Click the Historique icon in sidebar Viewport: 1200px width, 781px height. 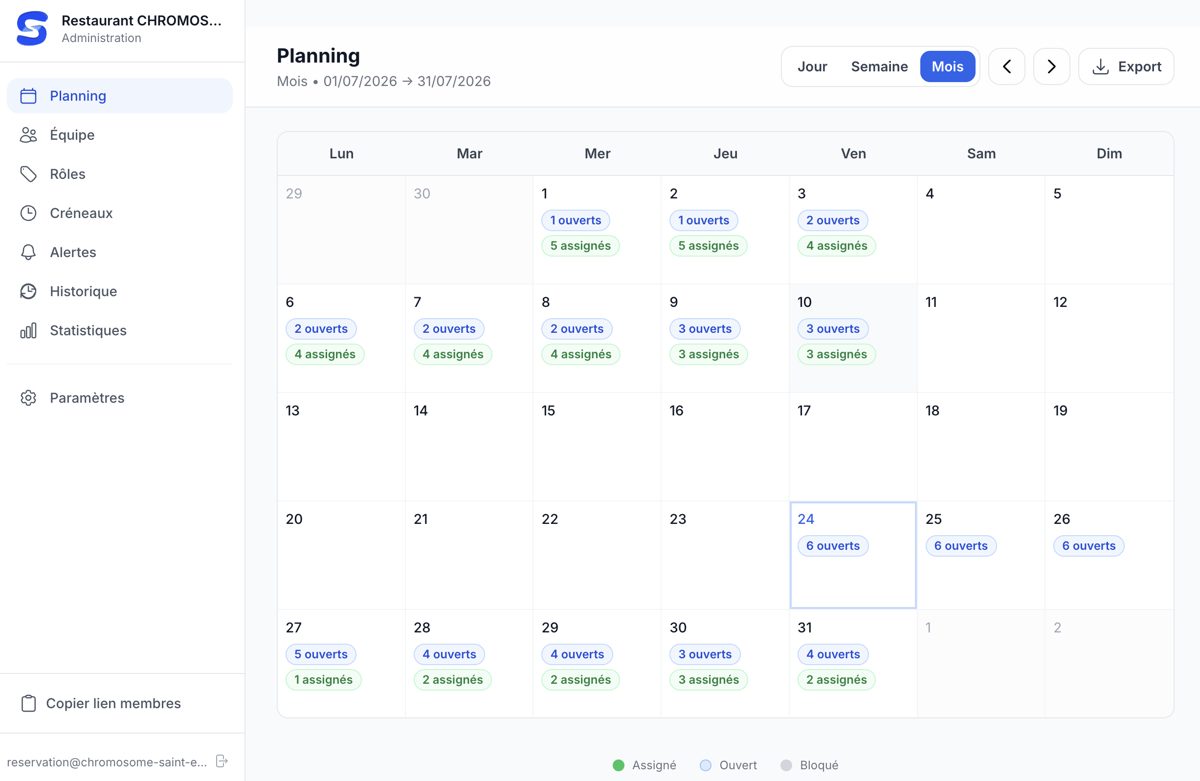tap(28, 291)
